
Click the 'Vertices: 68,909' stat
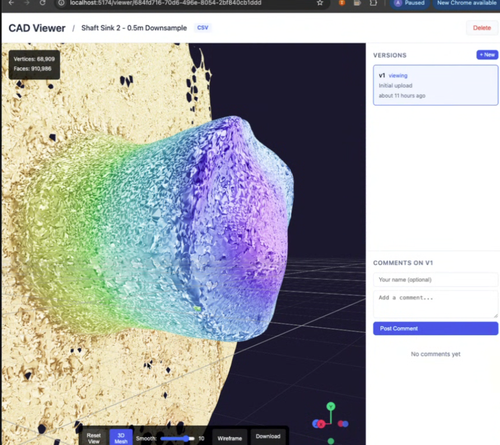(x=34, y=59)
